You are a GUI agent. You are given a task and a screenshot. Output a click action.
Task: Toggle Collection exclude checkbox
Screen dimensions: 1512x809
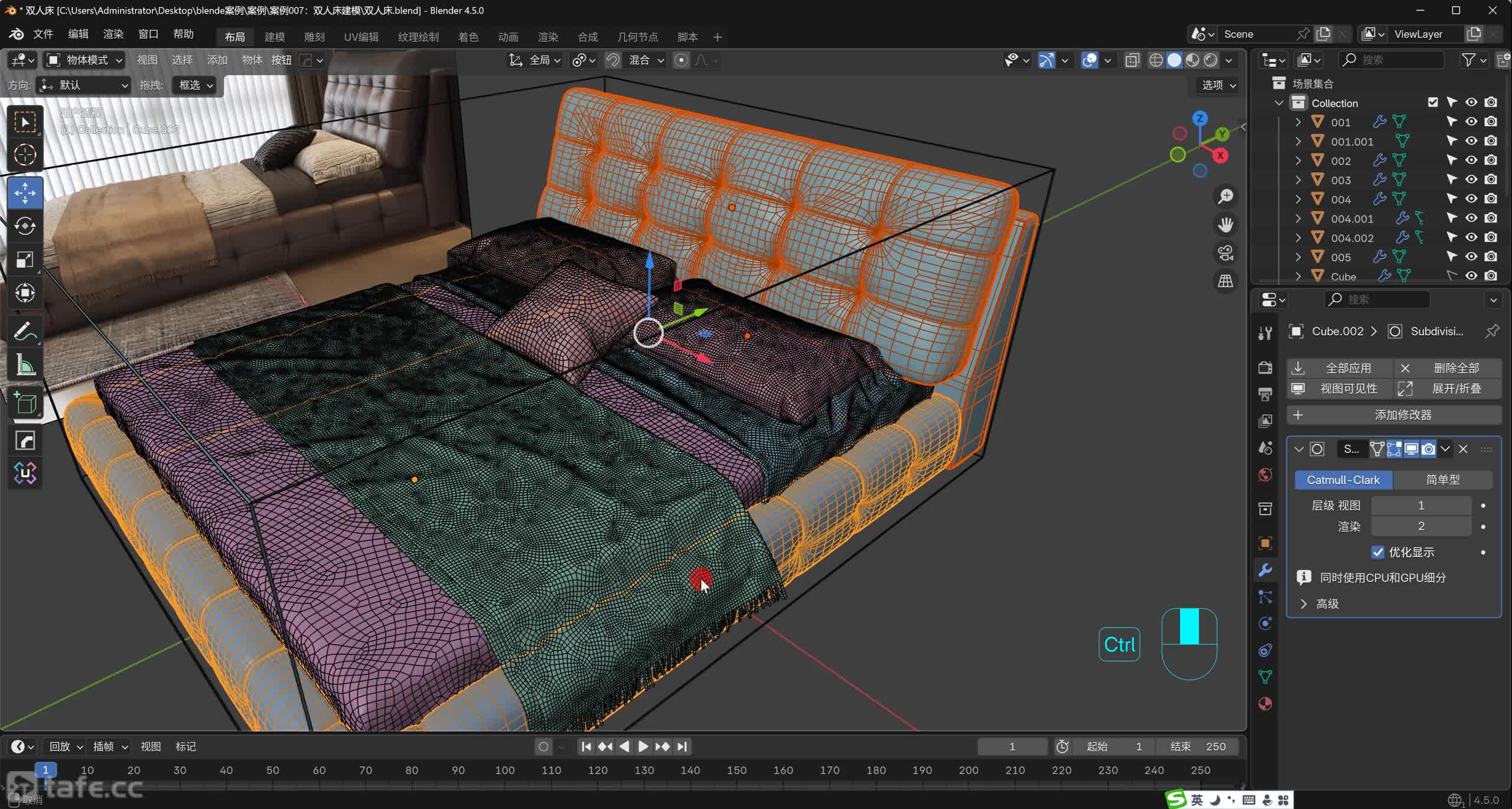pyautogui.click(x=1433, y=102)
